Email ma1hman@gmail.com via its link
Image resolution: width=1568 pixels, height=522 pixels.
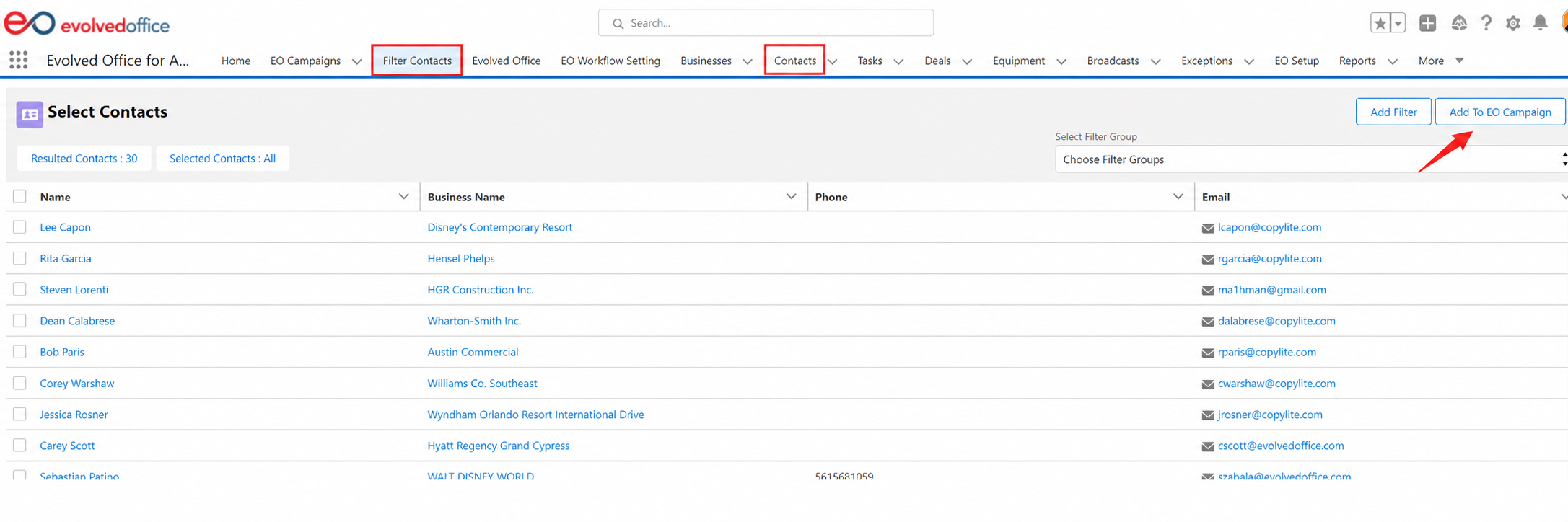point(1272,290)
